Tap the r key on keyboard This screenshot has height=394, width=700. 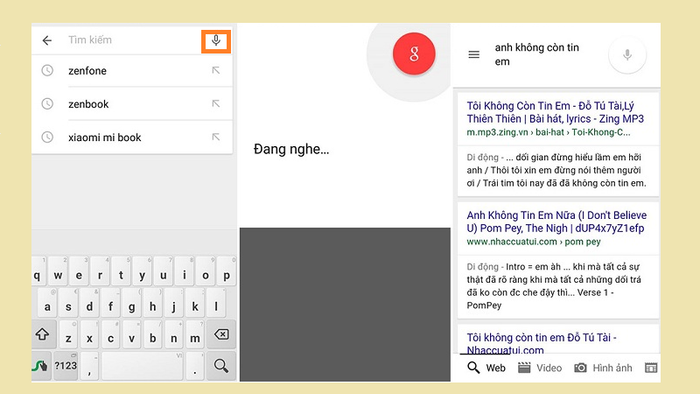coord(100,272)
